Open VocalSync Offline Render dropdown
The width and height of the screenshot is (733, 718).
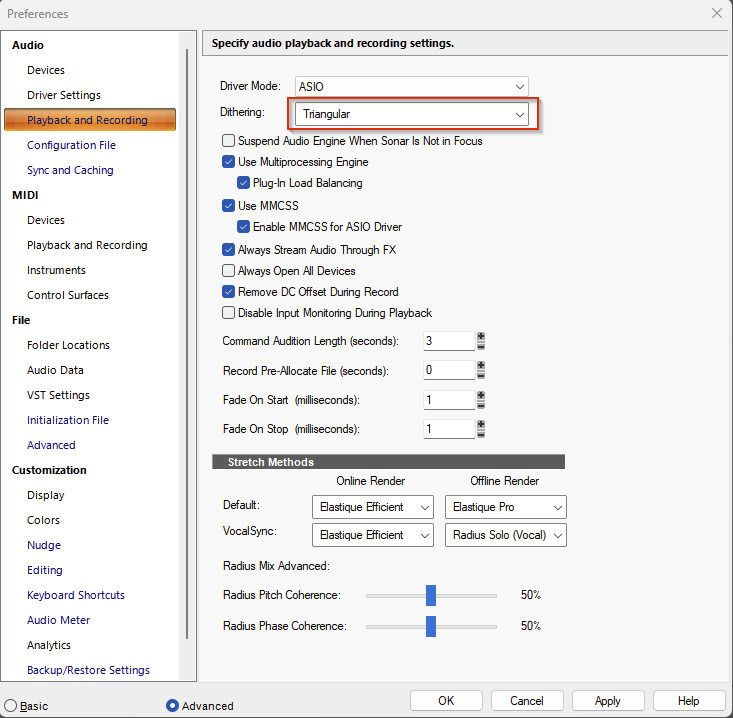point(505,535)
